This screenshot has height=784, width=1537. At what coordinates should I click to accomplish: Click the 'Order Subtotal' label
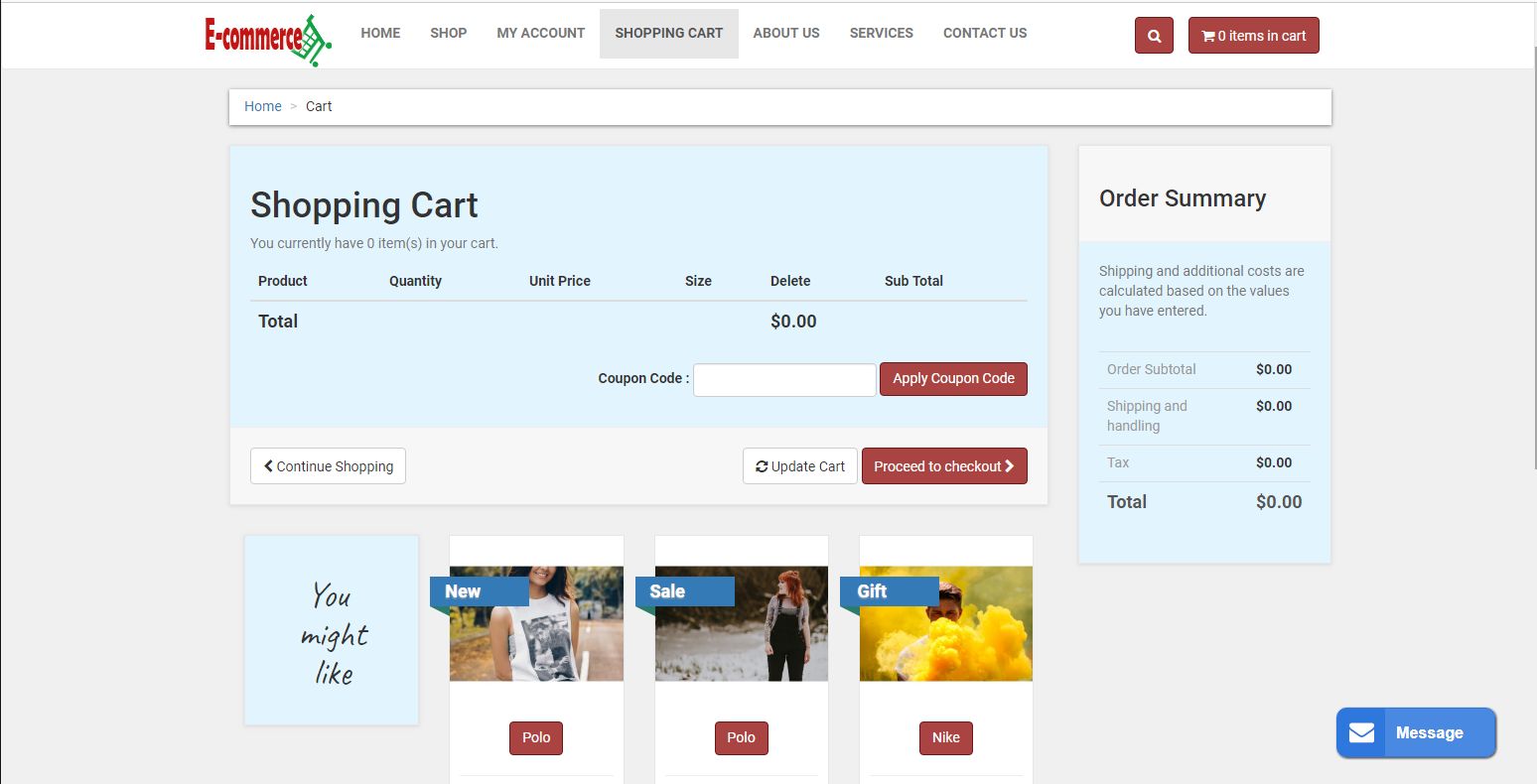pyautogui.click(x=1152, y=369)
